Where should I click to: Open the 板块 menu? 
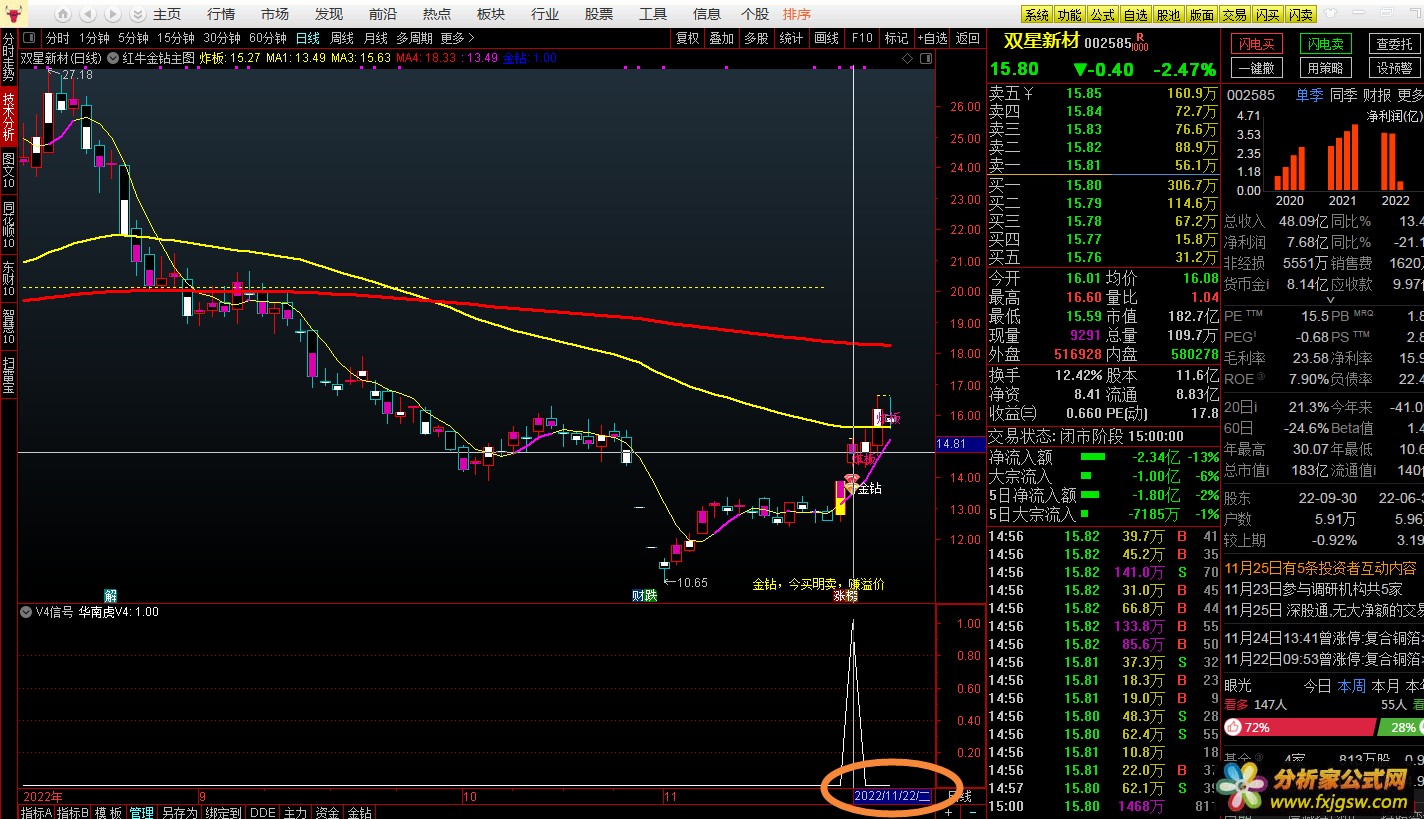coord(491,14)
